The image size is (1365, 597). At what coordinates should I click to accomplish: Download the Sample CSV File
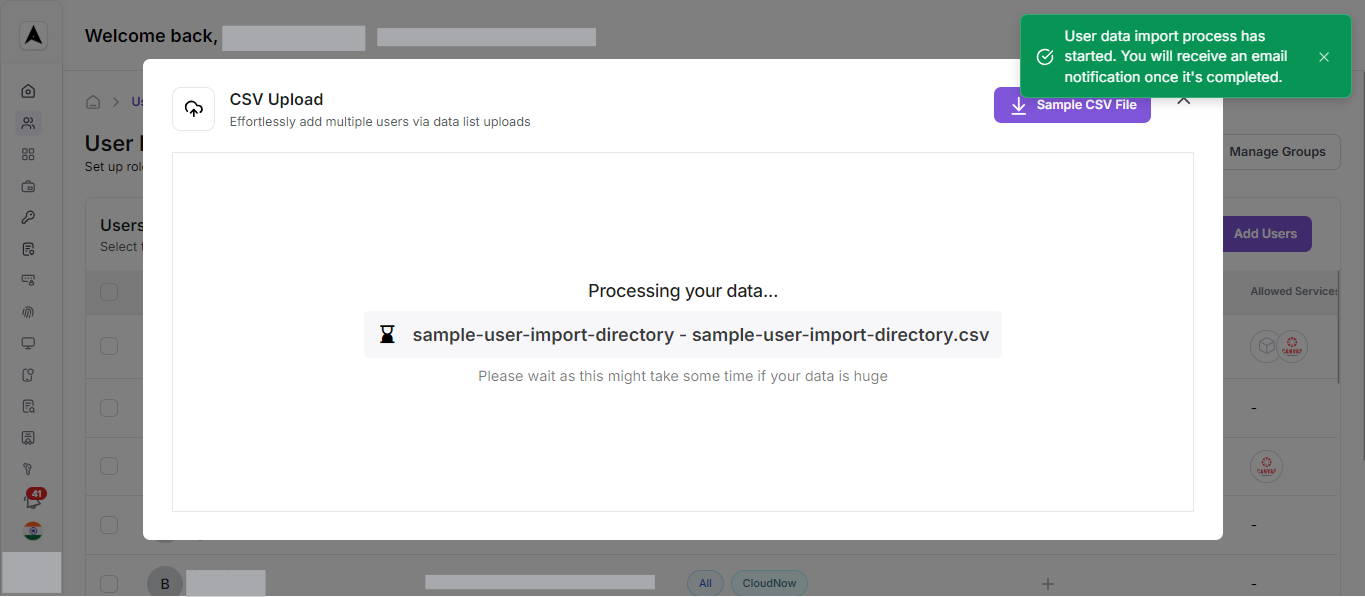pos(1072,105)
